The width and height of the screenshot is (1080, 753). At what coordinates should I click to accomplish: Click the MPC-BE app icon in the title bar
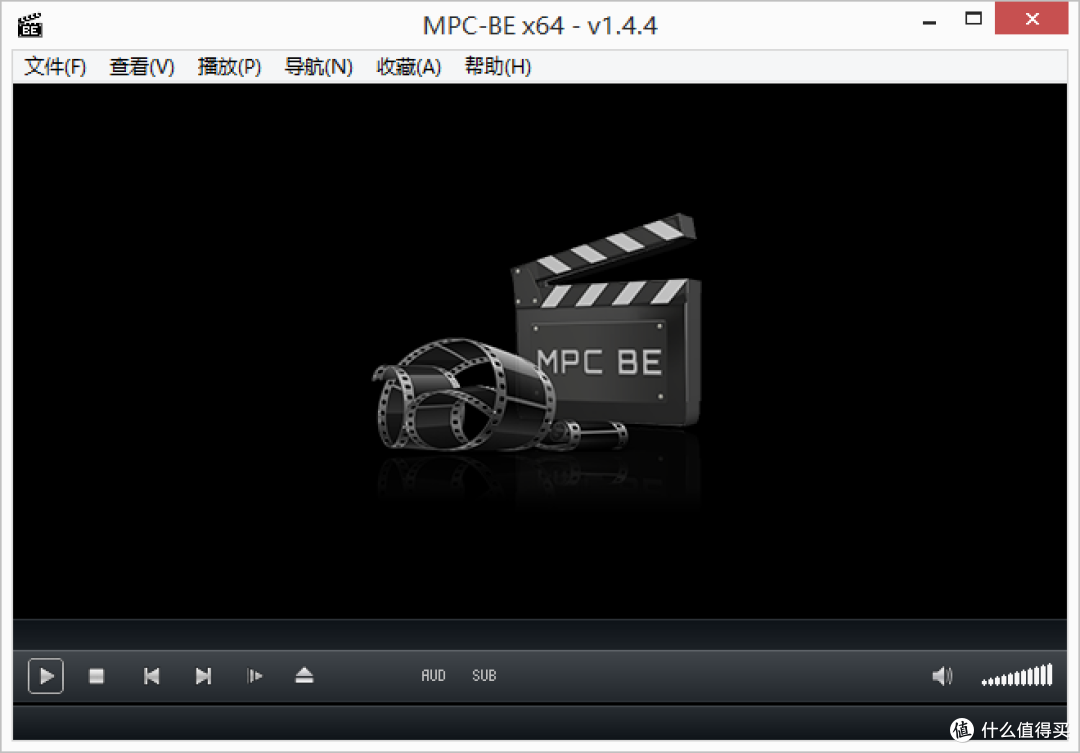click(30, 25)
